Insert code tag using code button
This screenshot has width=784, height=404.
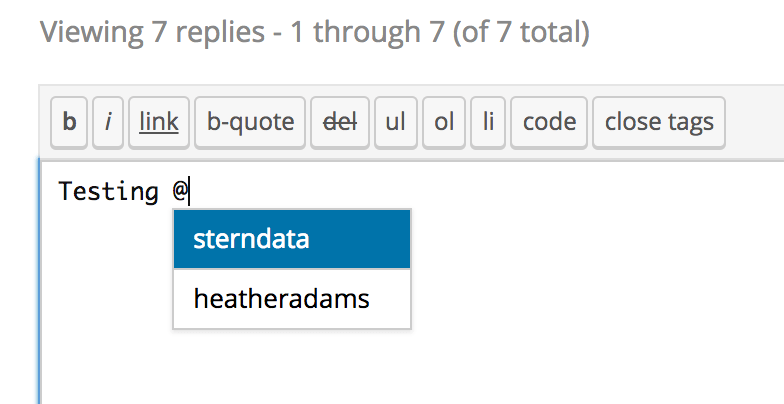point(549,122)
